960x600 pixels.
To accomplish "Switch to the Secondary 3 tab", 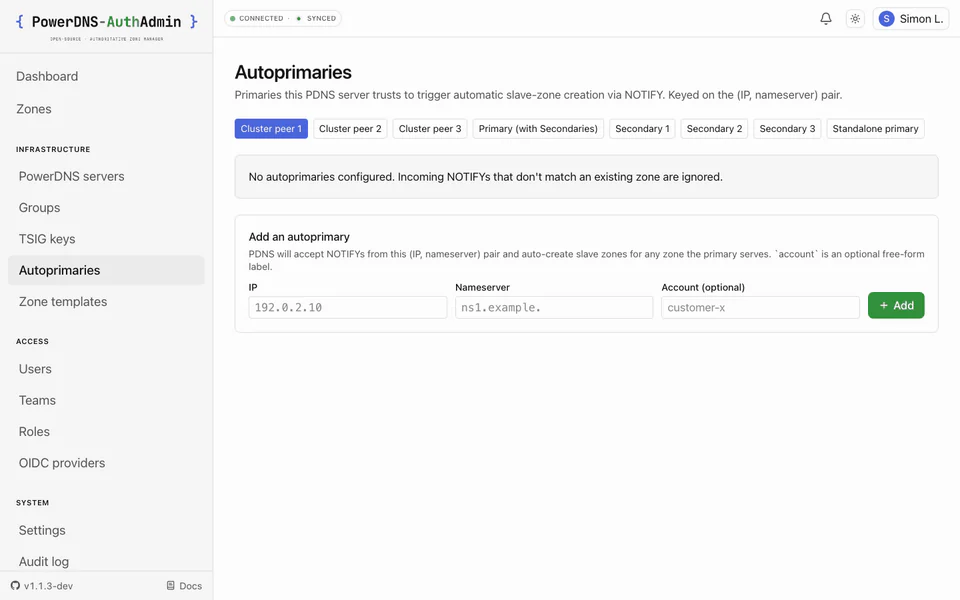I will (787, 129).
